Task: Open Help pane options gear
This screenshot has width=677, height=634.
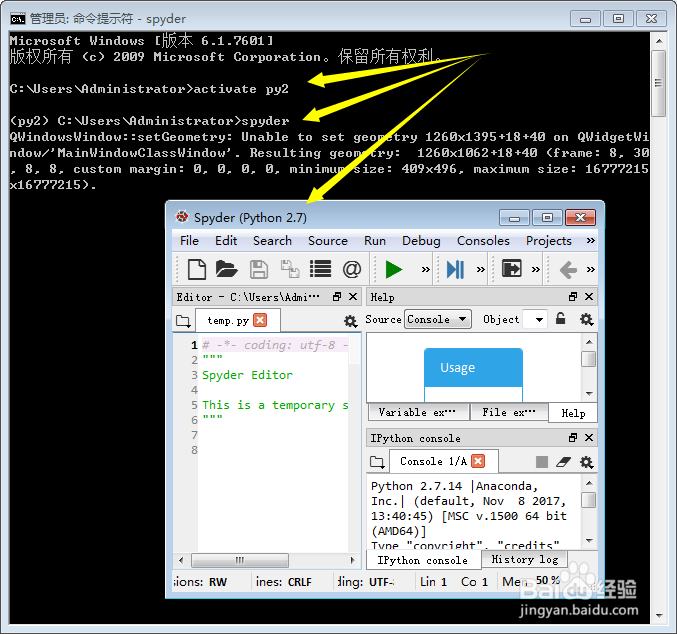Action: point(586,319)
